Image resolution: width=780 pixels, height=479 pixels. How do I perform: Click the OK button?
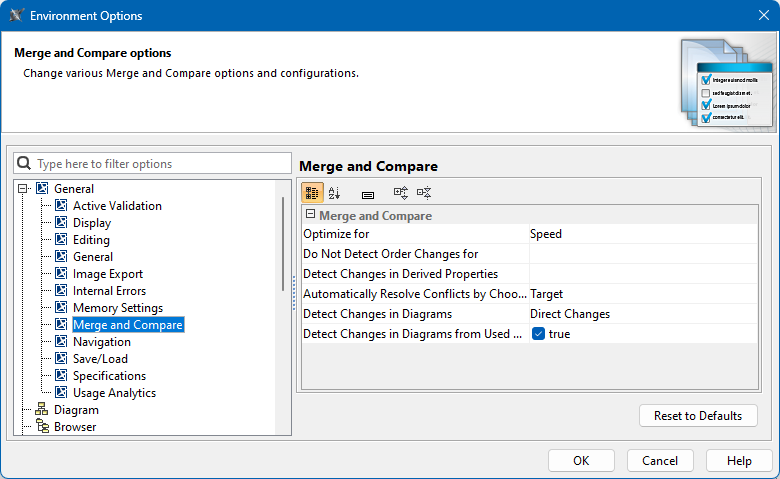click(581, 461)
